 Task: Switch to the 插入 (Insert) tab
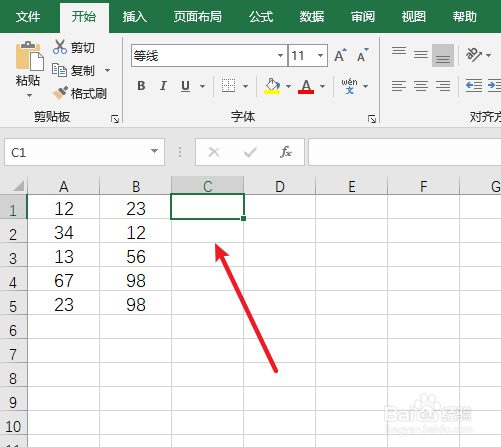point(134,17)
